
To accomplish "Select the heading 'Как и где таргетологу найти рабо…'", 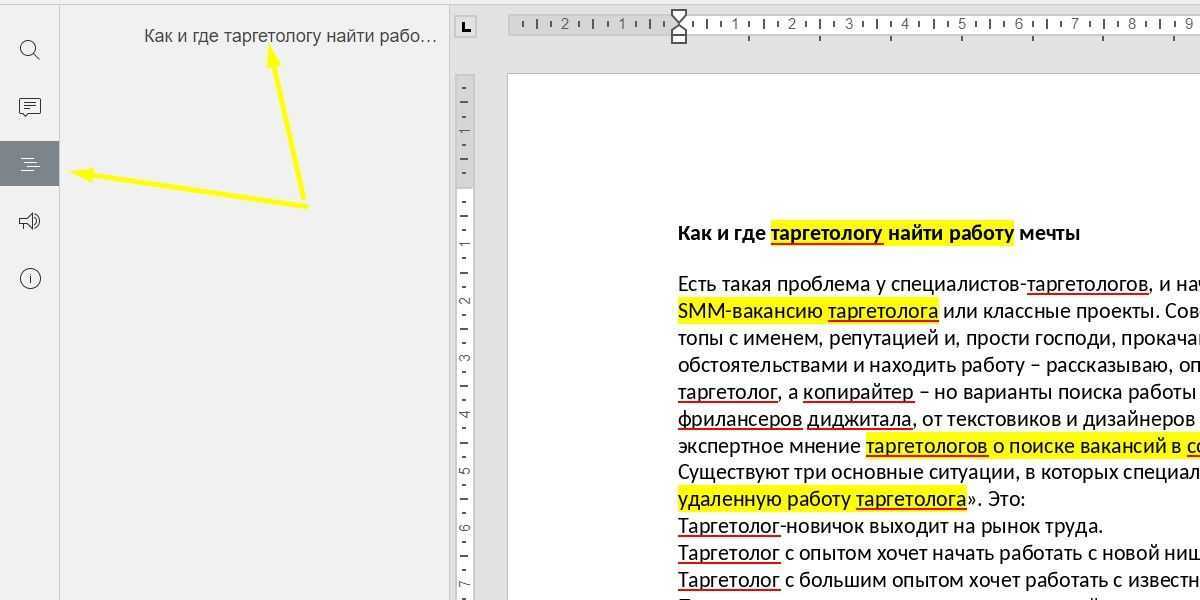I will tap(290, 36).
